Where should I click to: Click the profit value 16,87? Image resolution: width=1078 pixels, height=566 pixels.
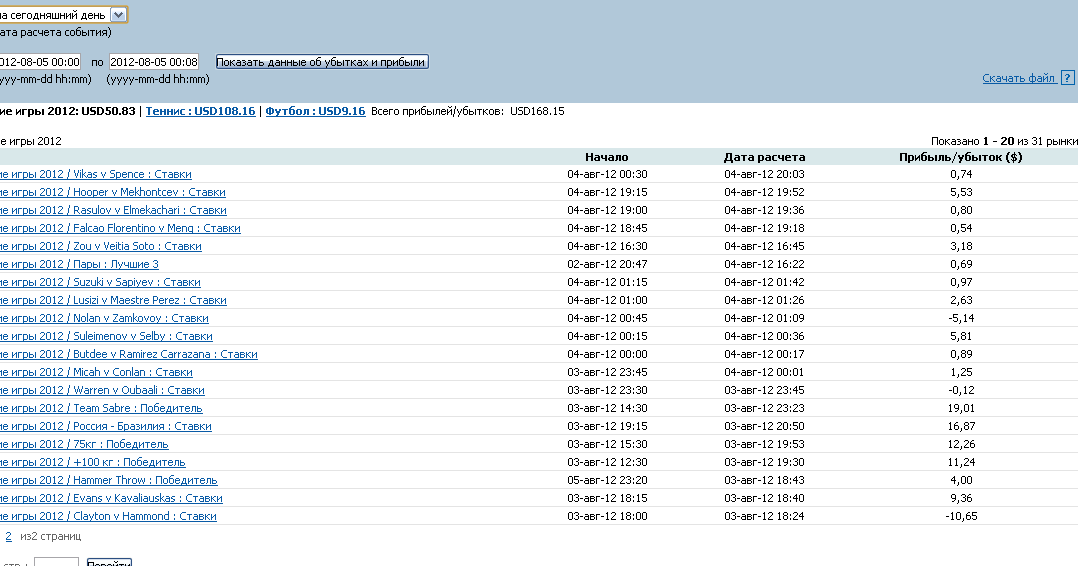click(961, 426)
